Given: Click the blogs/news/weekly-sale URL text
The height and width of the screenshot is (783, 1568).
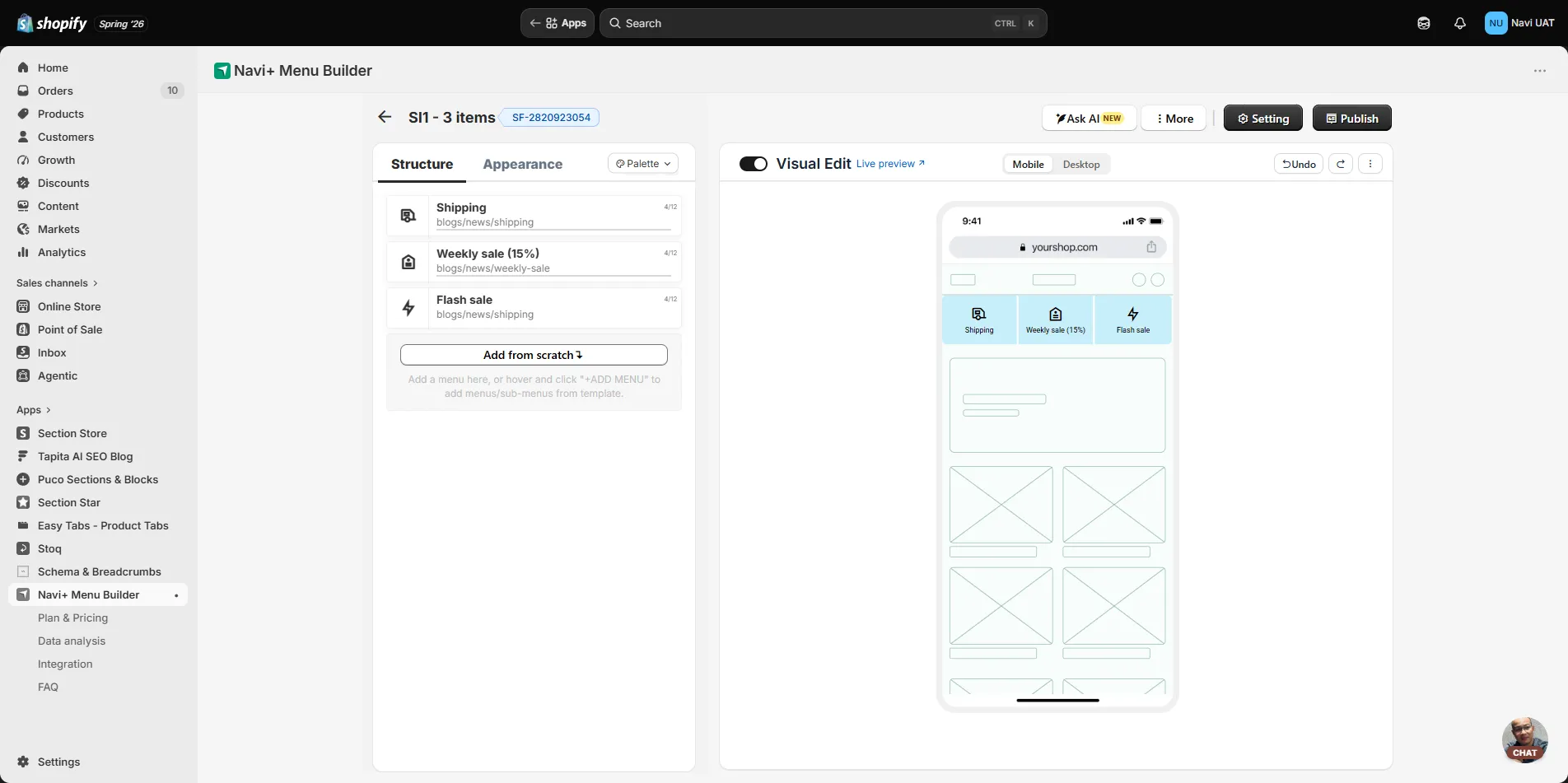Looking at the screenshot, I should 493,268.
